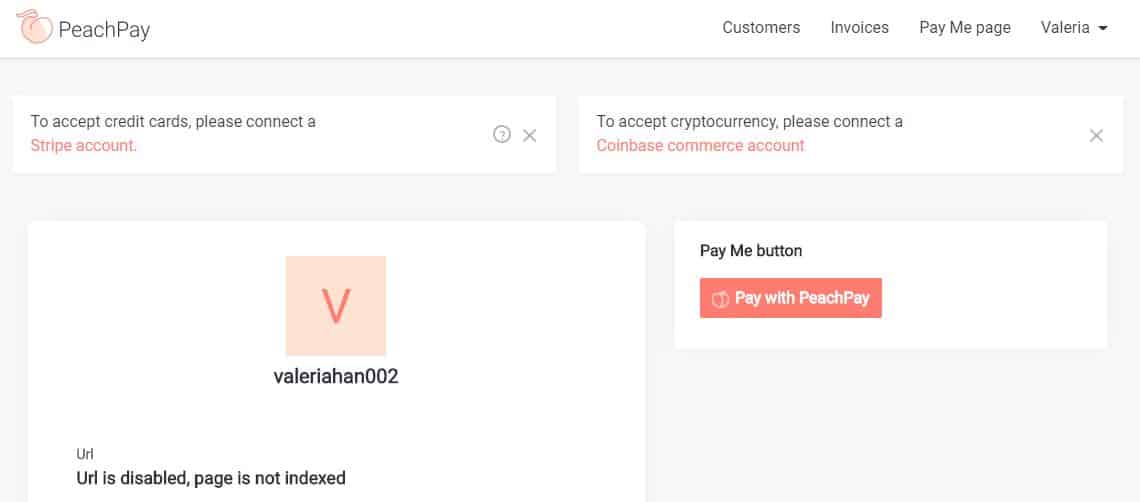Open the Customers page

(761, 28)
